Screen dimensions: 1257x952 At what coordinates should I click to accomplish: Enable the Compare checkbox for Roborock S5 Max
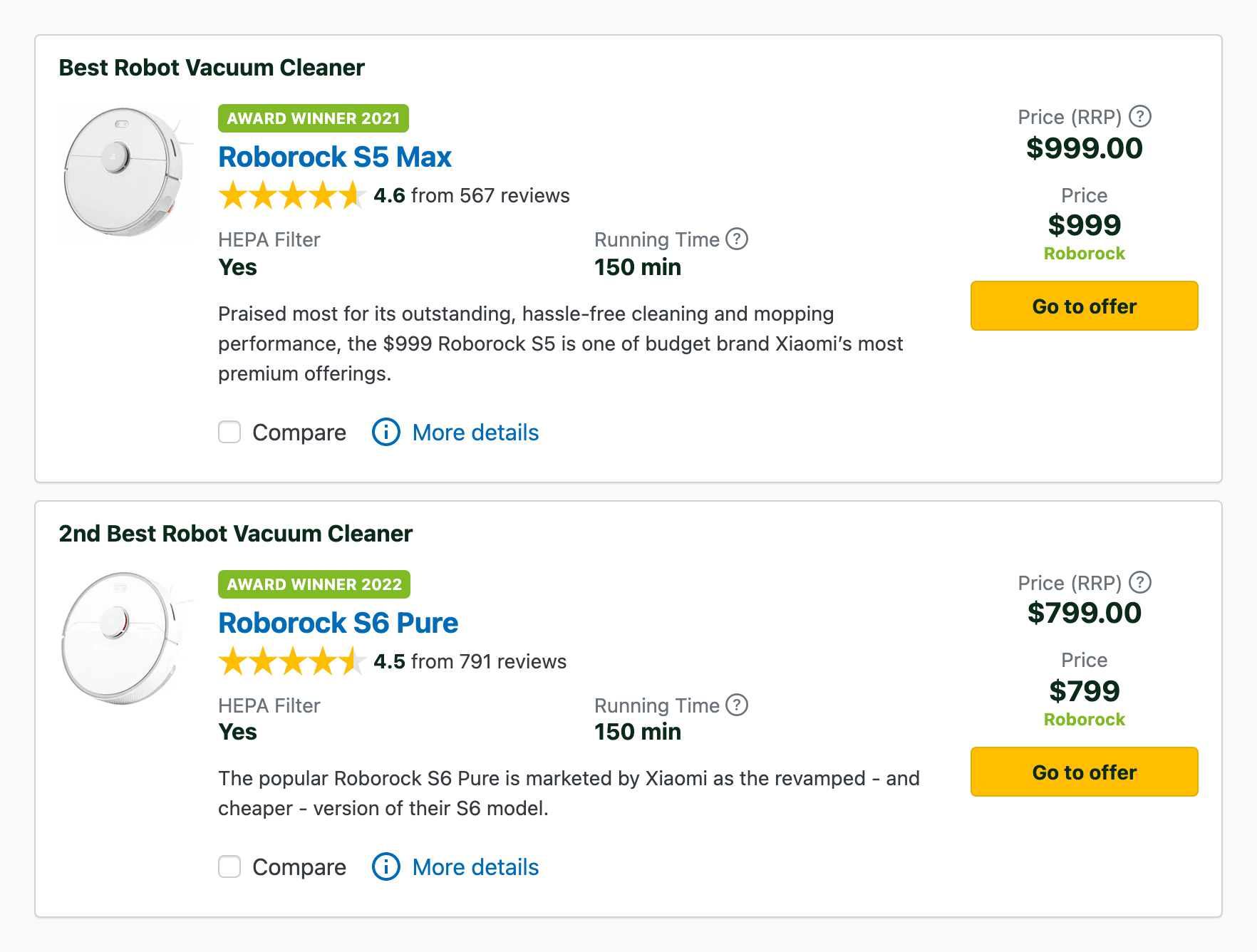click(x=229, y=432)
